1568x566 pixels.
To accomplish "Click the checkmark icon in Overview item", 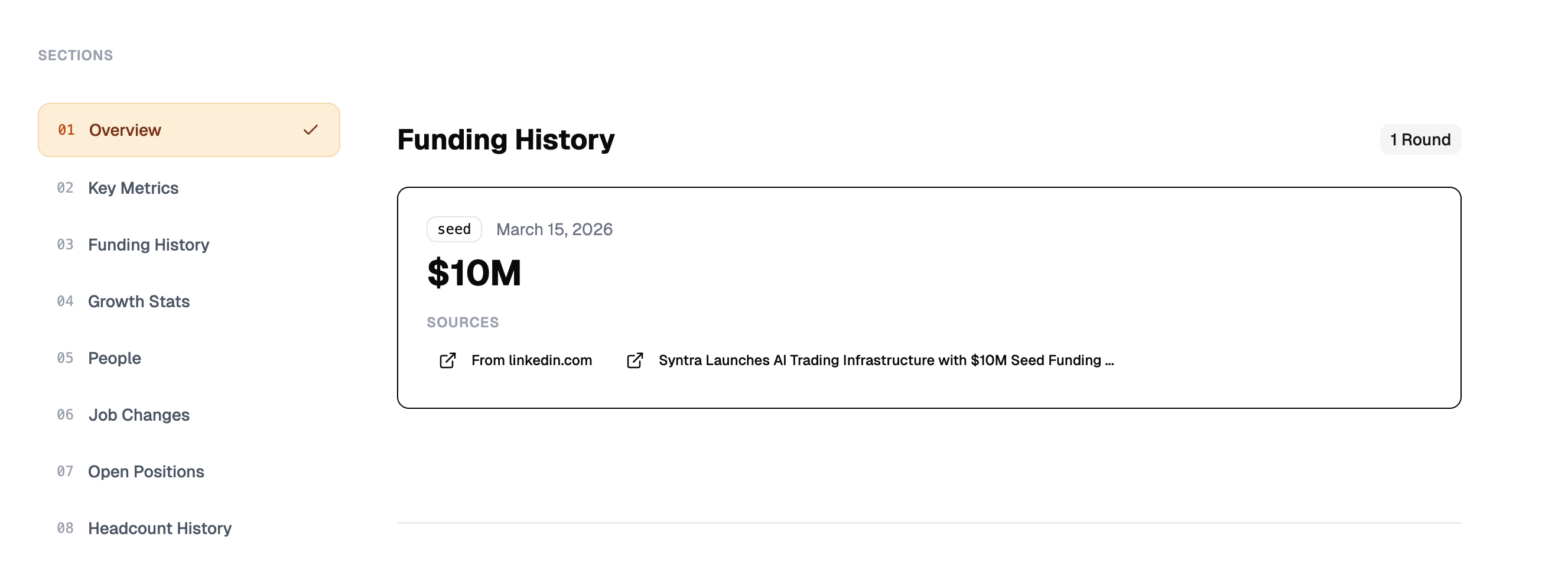I will (310, 129).
